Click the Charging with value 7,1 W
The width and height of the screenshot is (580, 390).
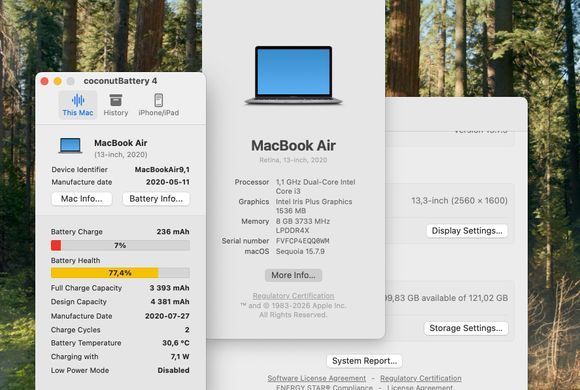(180, 357)
